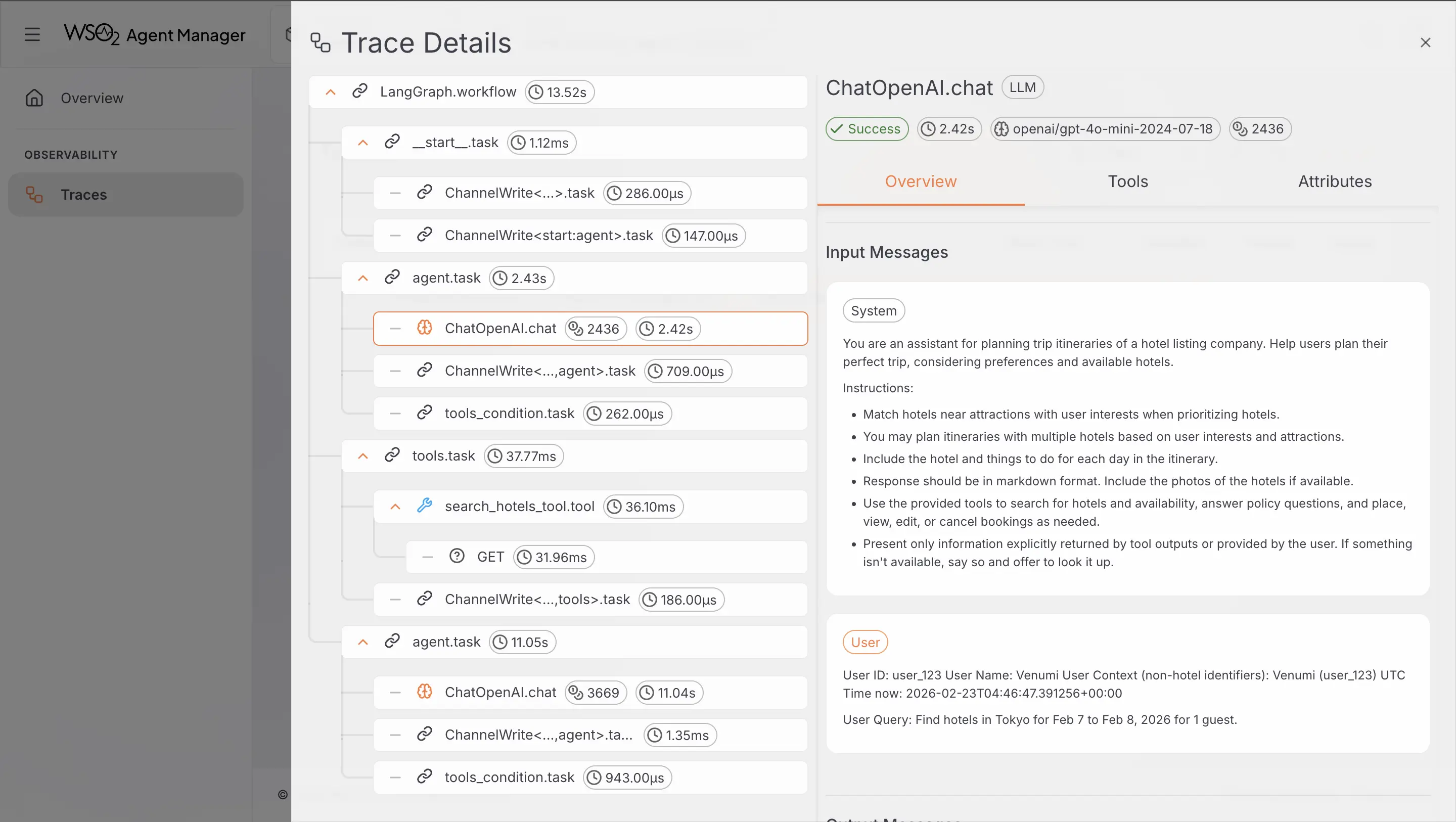Collapse the LangGraph.workflow root span
The width and height of the screenshot is (1456, 822).
[331, 92]
